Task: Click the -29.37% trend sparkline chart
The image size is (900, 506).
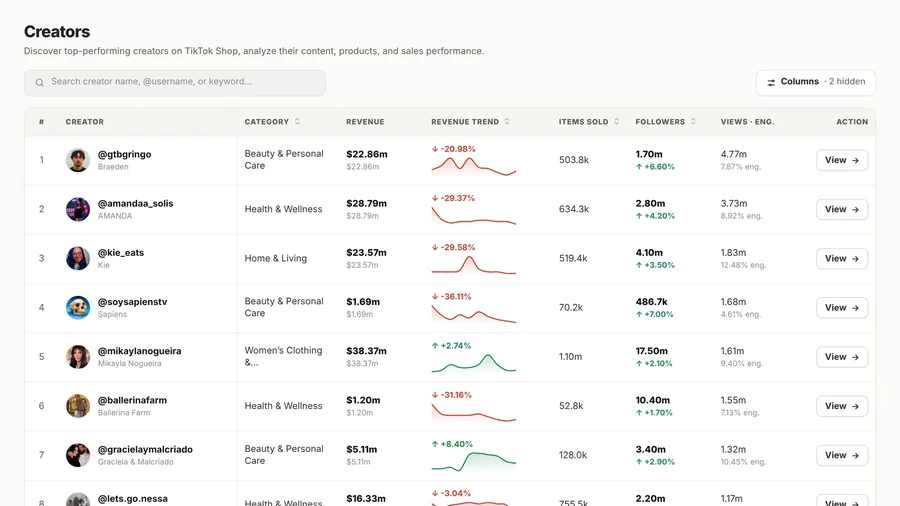Action: pyautogui.click(x=474, y=215)
